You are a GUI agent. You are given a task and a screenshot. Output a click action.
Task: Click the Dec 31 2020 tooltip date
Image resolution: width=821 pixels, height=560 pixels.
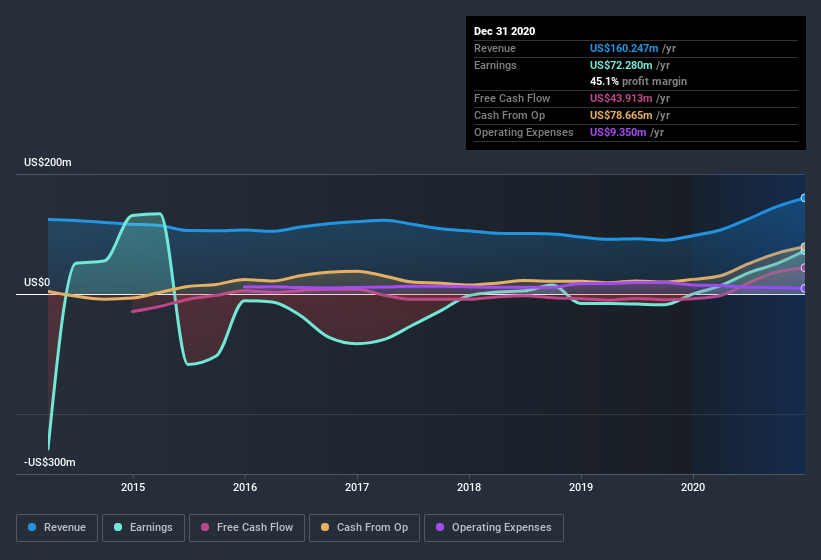504,31
